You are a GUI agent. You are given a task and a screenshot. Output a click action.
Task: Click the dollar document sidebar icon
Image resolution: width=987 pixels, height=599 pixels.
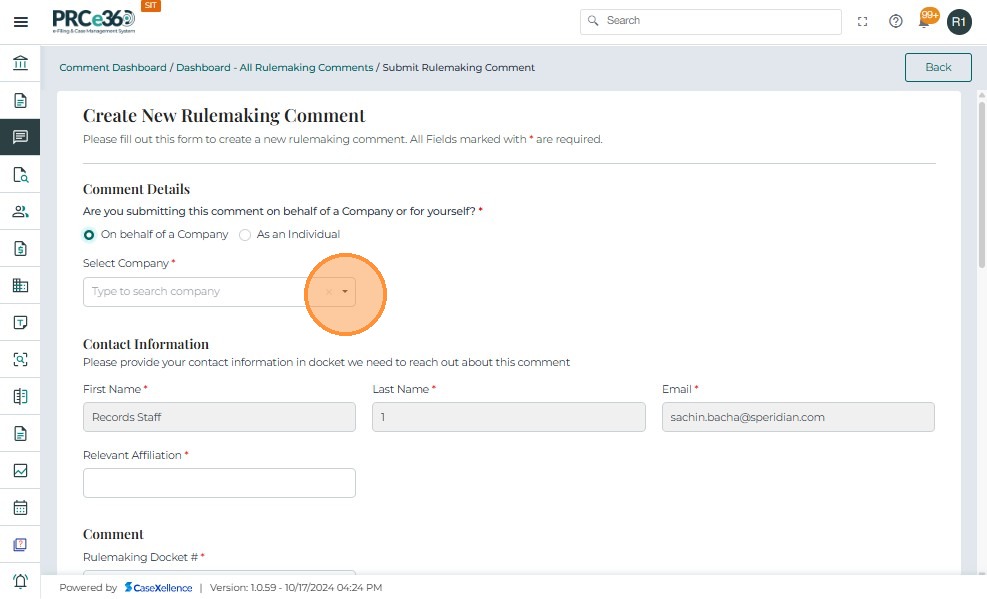(x=20, y=248)
